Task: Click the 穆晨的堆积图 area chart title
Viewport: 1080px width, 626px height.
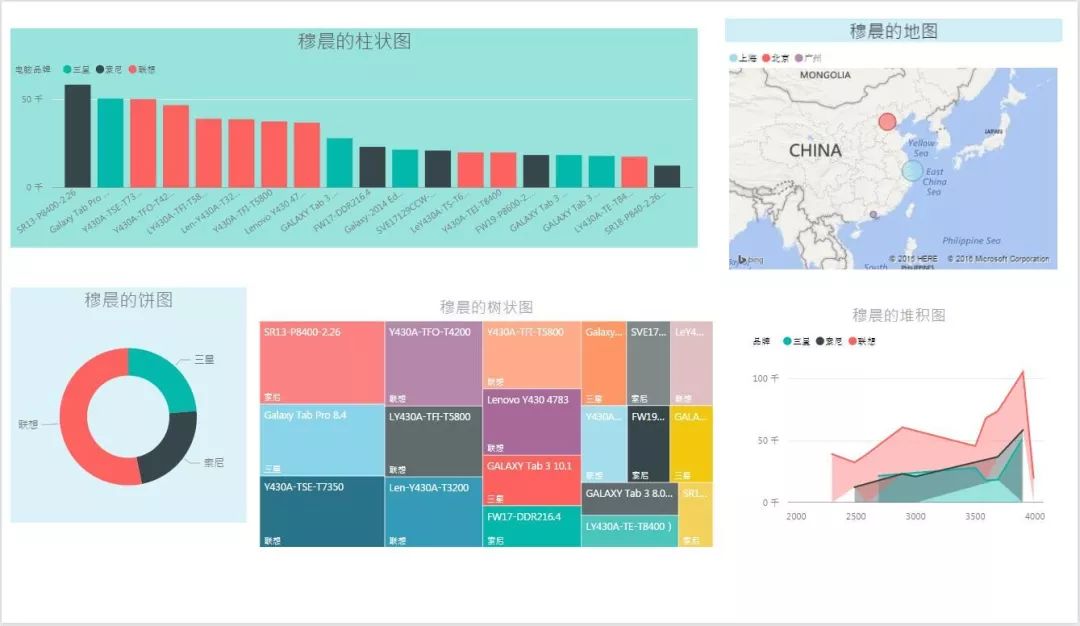Action: click(898, 315)
